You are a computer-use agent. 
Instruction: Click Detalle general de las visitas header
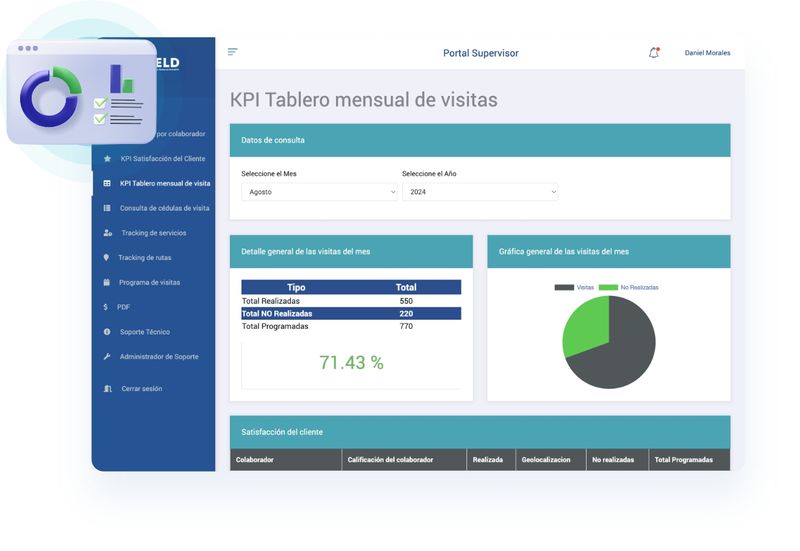[351, 251]
